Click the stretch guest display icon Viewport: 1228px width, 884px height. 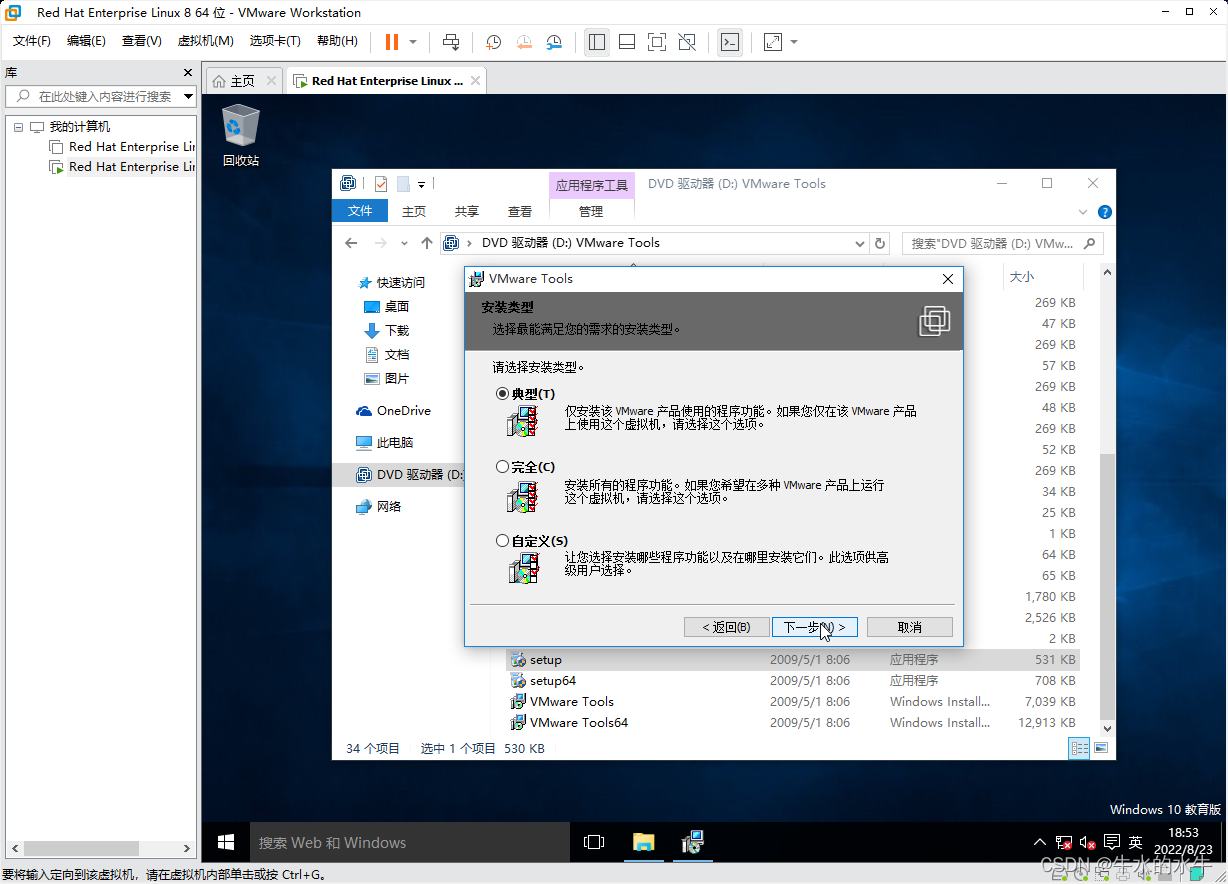point(773,42)
